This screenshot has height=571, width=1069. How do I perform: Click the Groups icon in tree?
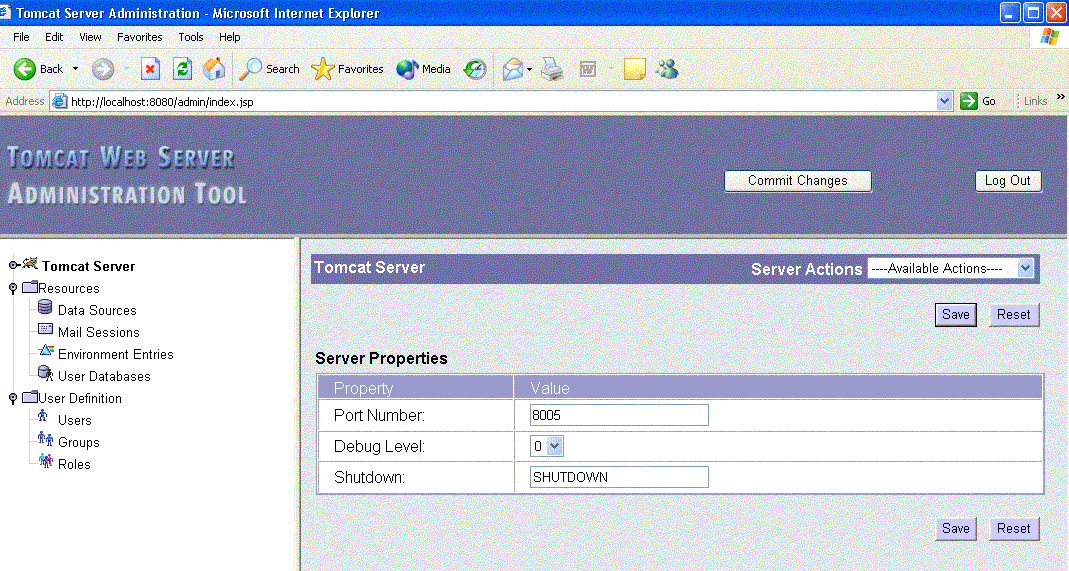point(44,440)
